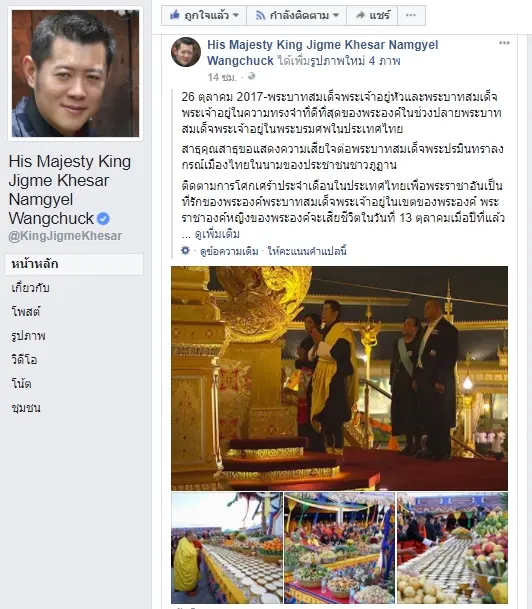
Task: Click the ให้คะแนนคำแปลนี้ link
Action: (307, 251)
